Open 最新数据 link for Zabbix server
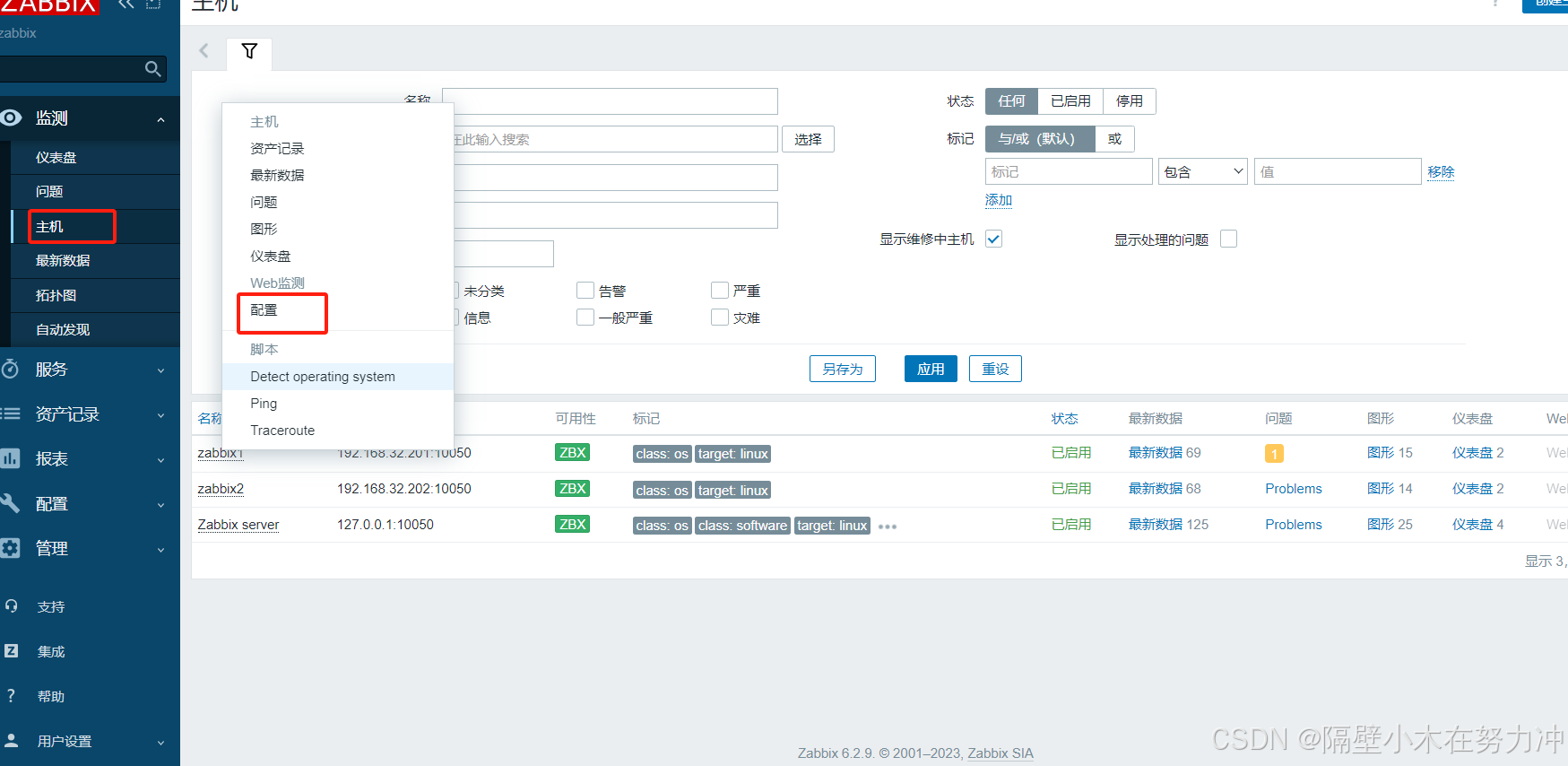Screen dimensions: 1568x766 [x=1156, y=525]
